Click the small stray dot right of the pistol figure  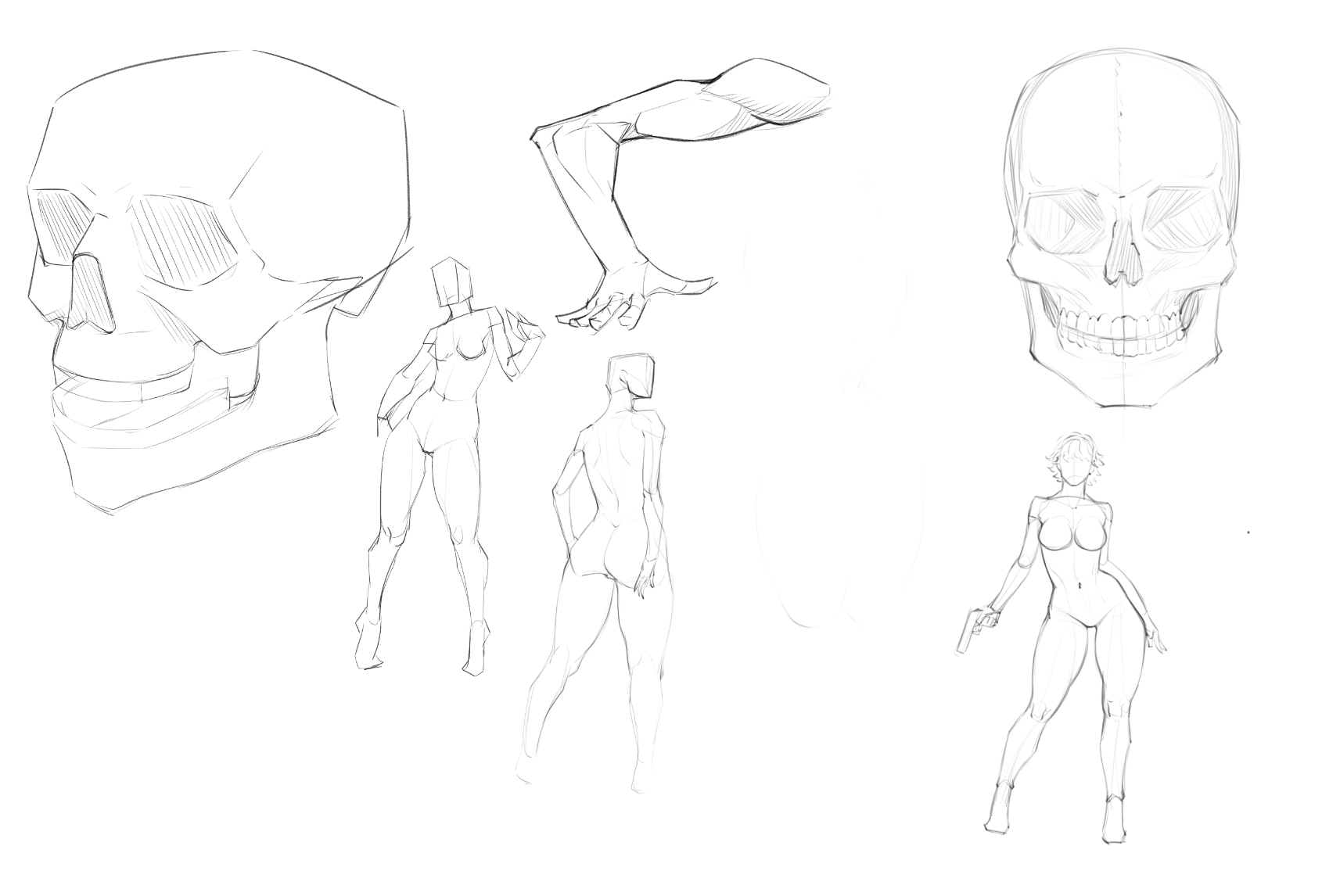pyautogui.click(x=1248, y=533)
